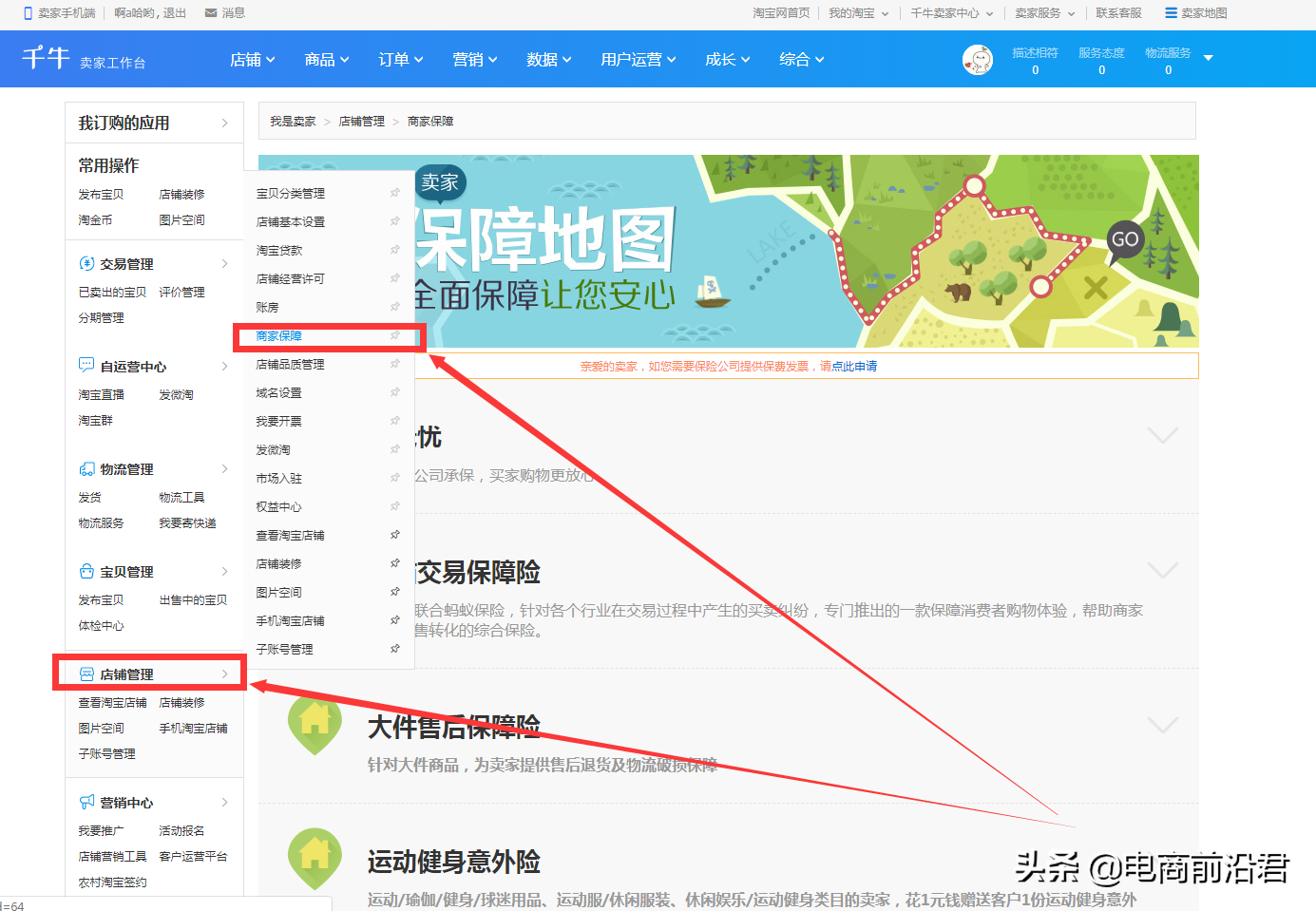Expand the 交易保障险 section chevron
This screenshot has height=911, width=1316.
click(1163, 570)
